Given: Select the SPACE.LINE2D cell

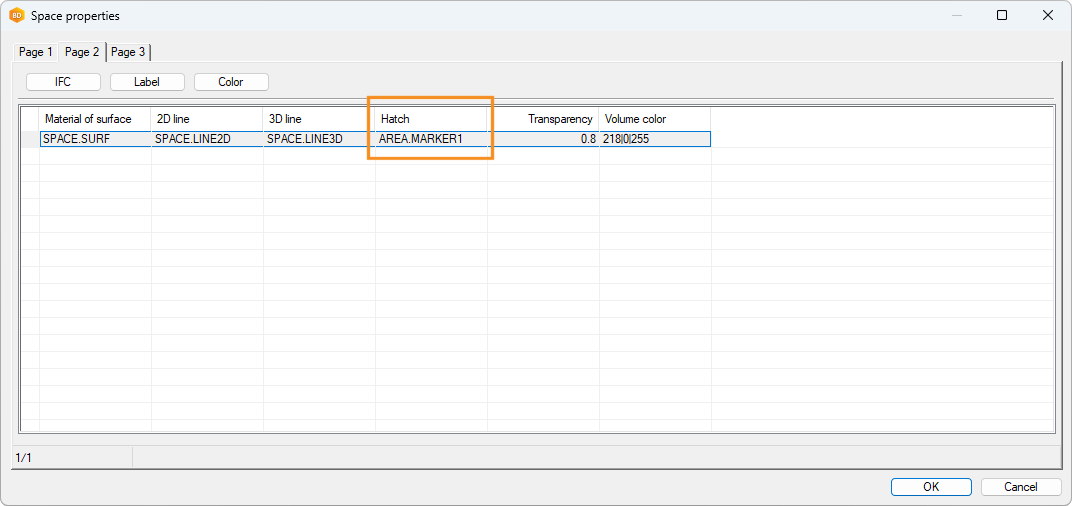Looking at the screenshot, I should [x=207, y=139].
